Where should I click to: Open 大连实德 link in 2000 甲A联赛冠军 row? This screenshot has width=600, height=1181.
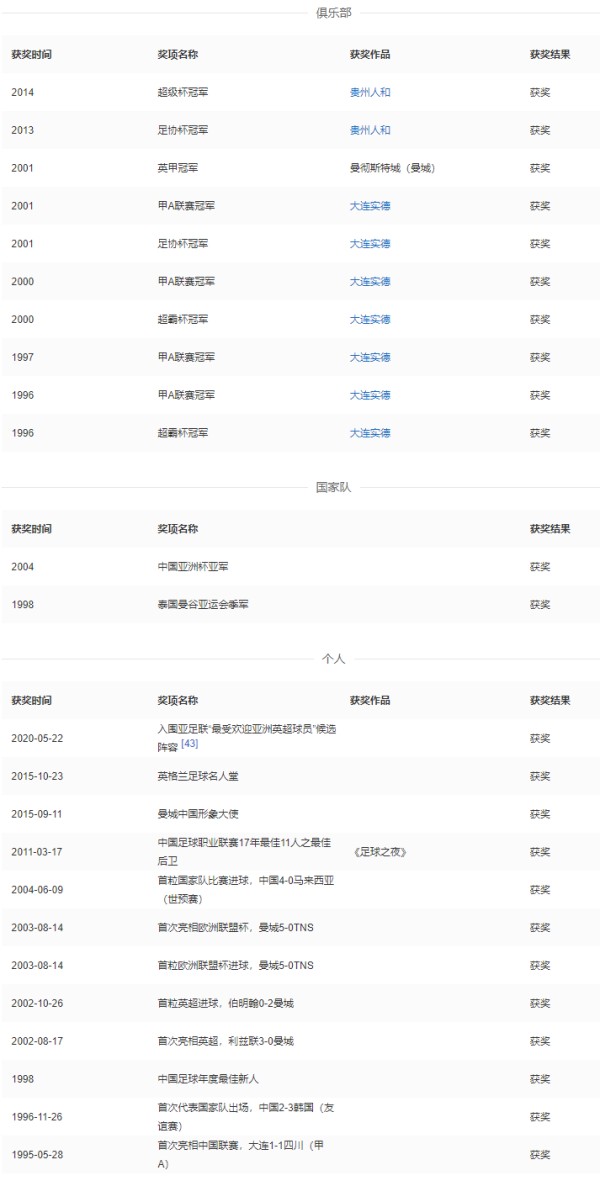click(370, 282)
